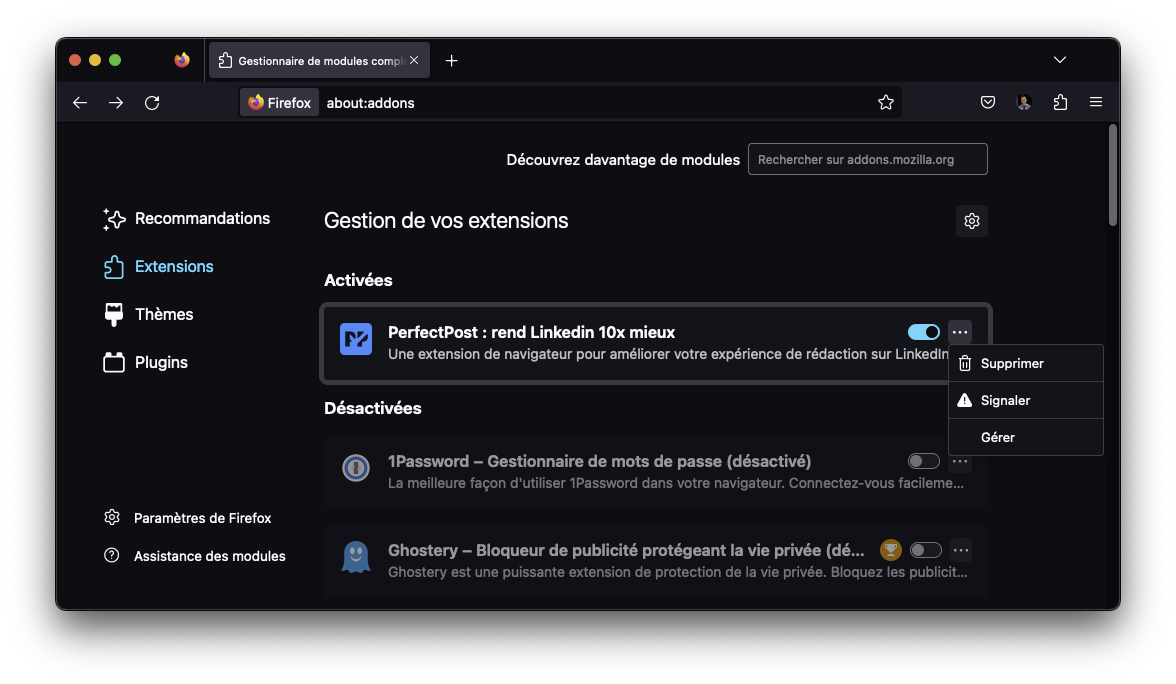Click the Ghostery recommended trophy badge

[x=890, y=550]
